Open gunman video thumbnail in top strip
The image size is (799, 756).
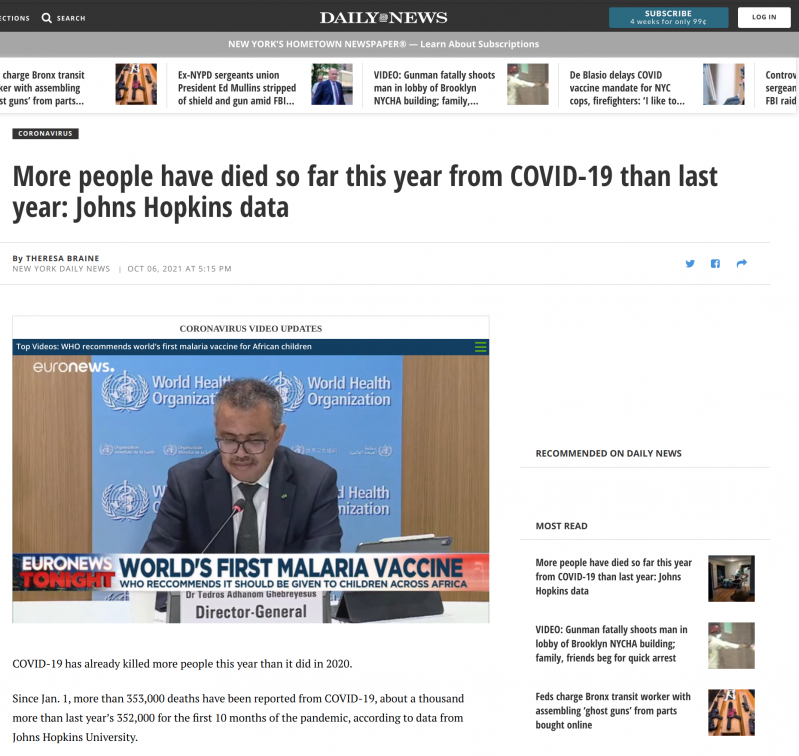pyautogui.click(x=527, y=84)
